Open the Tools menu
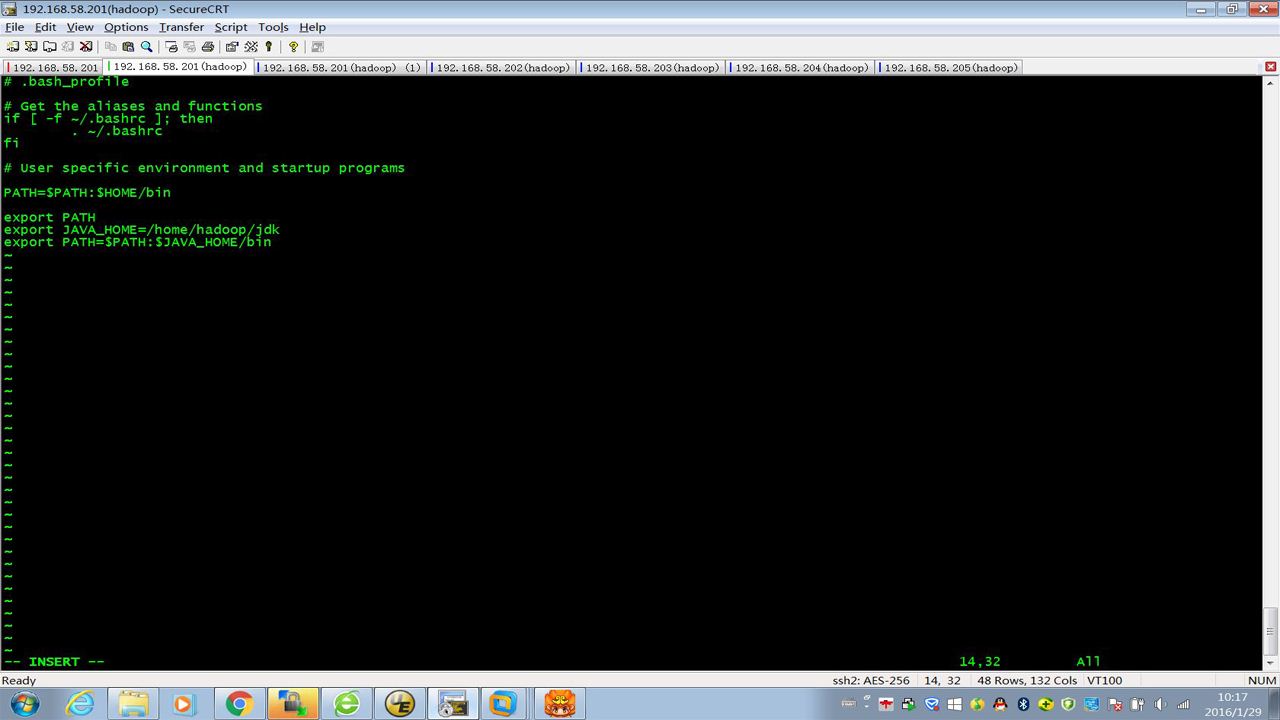This screenshot has width=1280, height=720. click(273, 27)
